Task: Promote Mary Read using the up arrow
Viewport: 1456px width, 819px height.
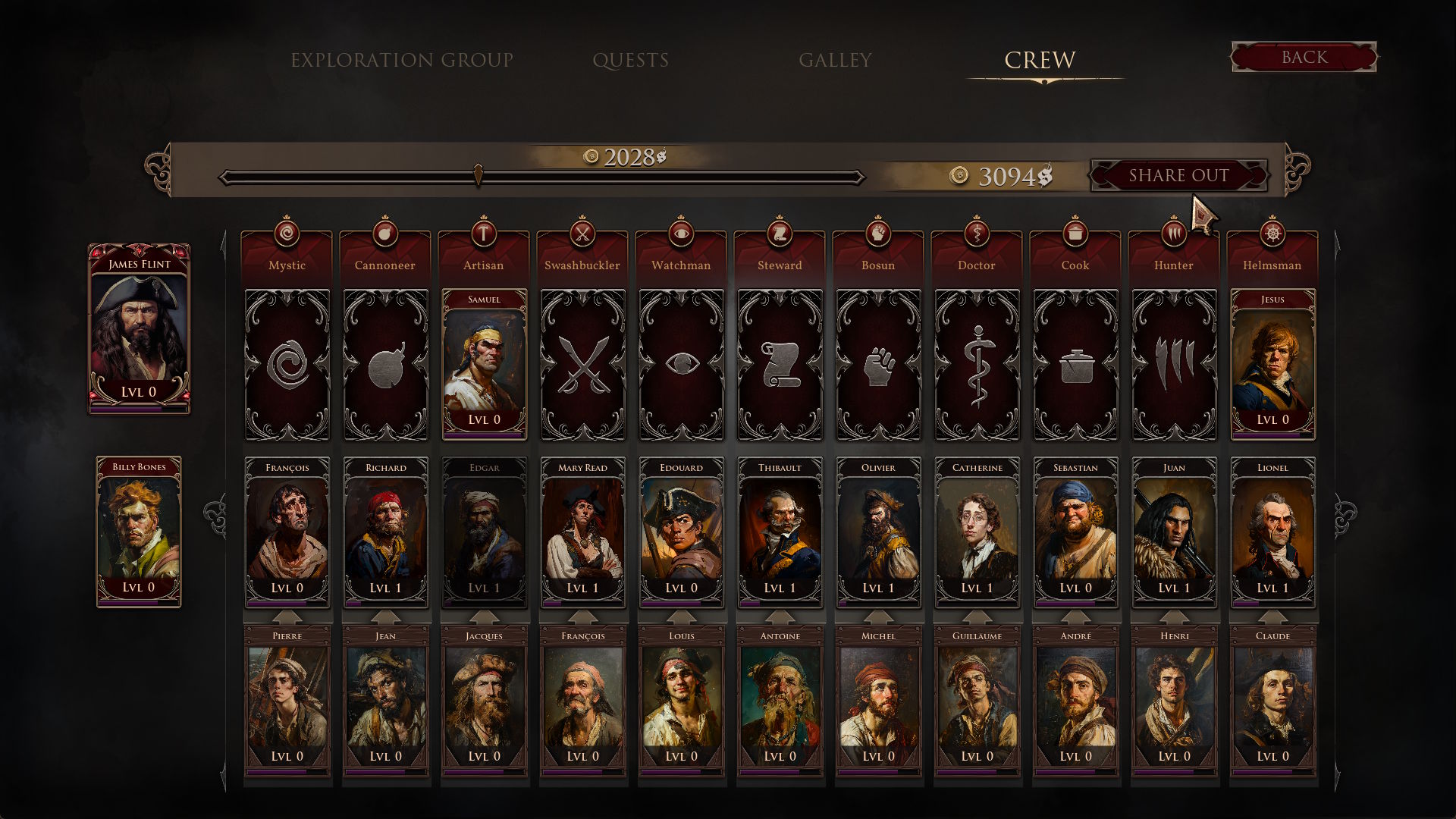Action: coord(582,617)
